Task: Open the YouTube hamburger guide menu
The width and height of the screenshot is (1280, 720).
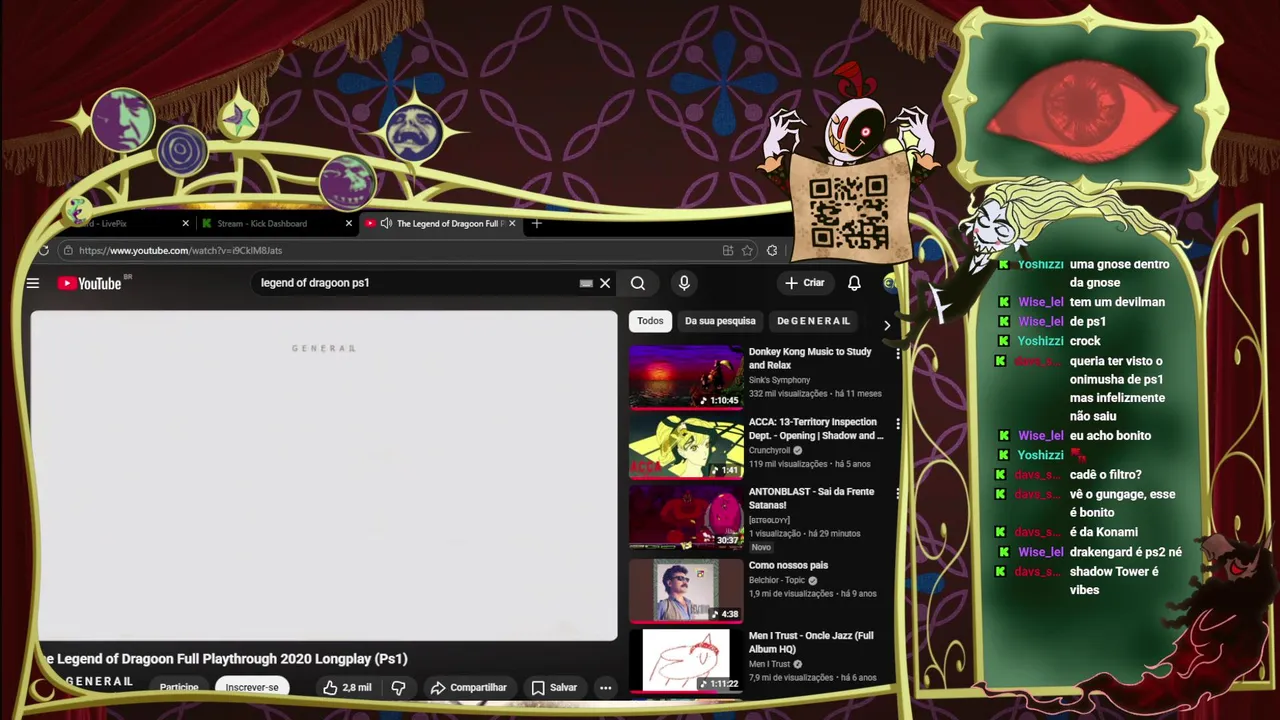Action: click(33, 283)
